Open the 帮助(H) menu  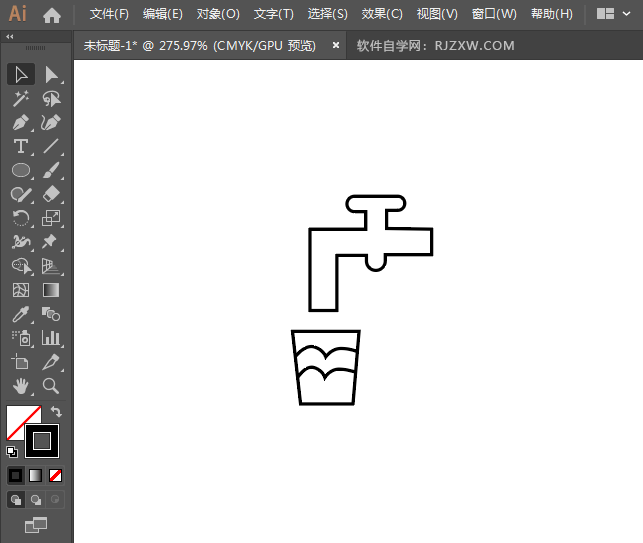pos(552,14)
